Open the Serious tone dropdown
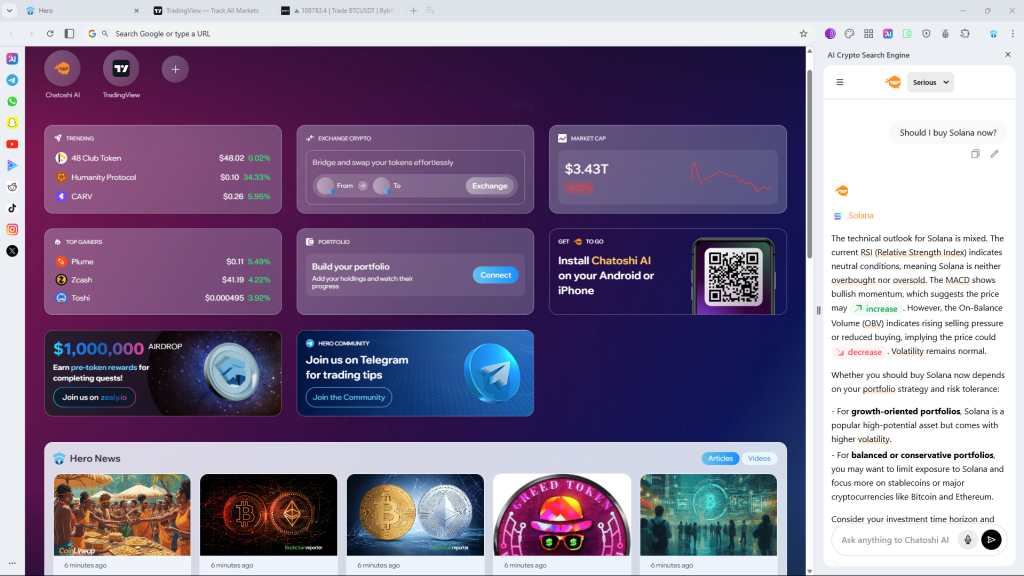This screenshot has height=576, width=1024. [930, 82]
